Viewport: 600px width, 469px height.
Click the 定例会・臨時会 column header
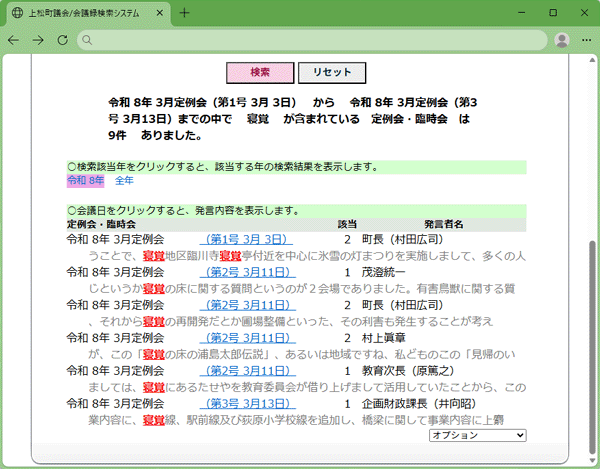click(x=101, y=225)
